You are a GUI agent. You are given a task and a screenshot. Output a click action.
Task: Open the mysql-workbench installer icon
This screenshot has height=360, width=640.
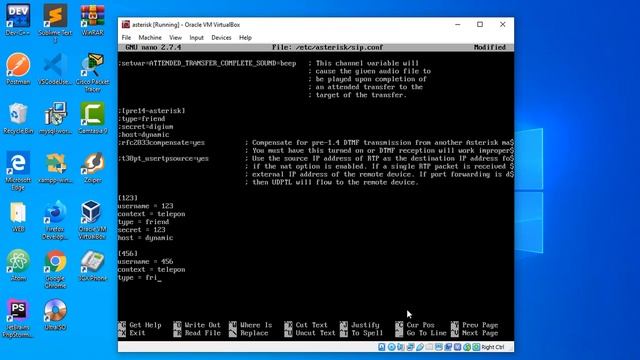click(x=55, y=118)
